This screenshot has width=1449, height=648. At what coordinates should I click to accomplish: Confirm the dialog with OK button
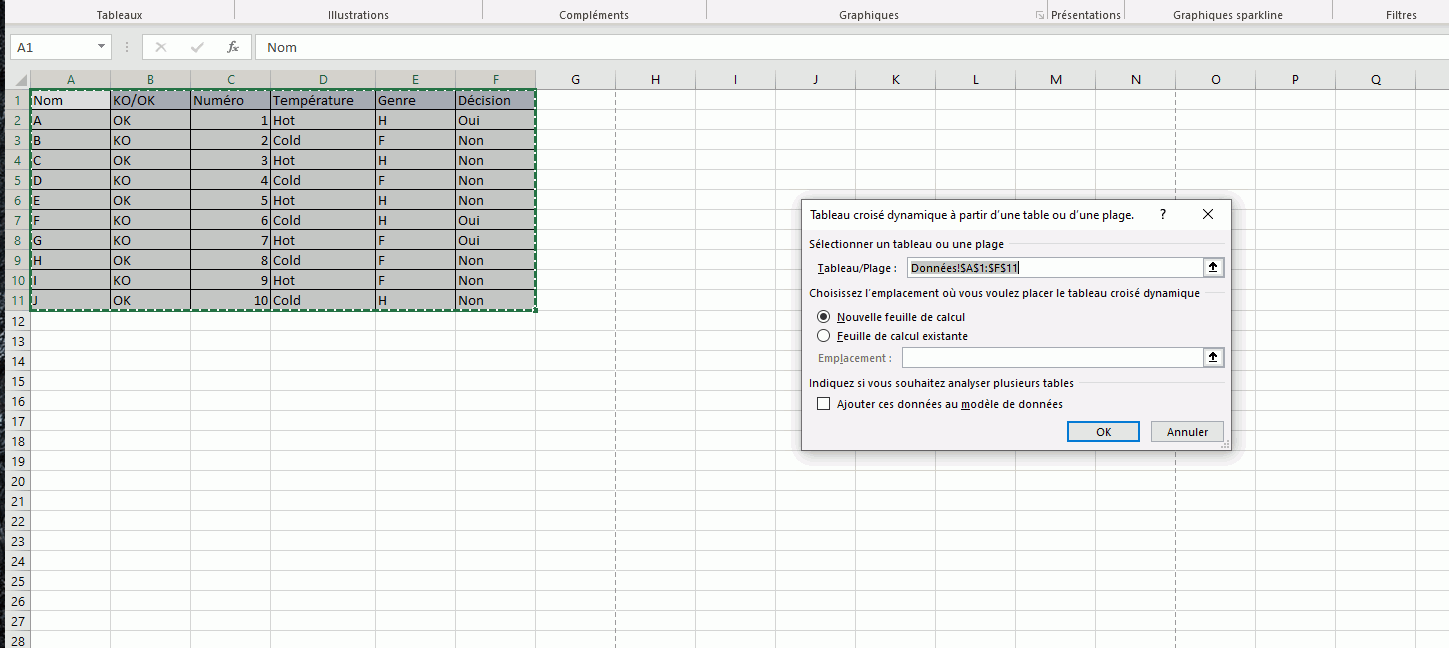coord(1103,432)
